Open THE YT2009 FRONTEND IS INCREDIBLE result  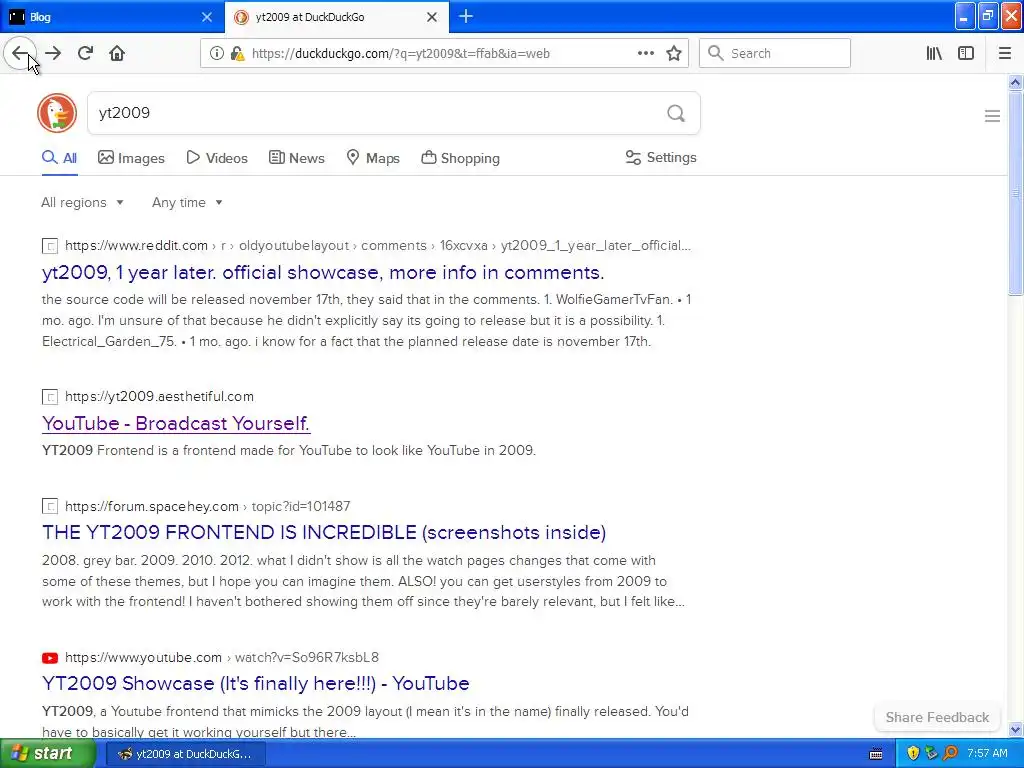point(324,532)
